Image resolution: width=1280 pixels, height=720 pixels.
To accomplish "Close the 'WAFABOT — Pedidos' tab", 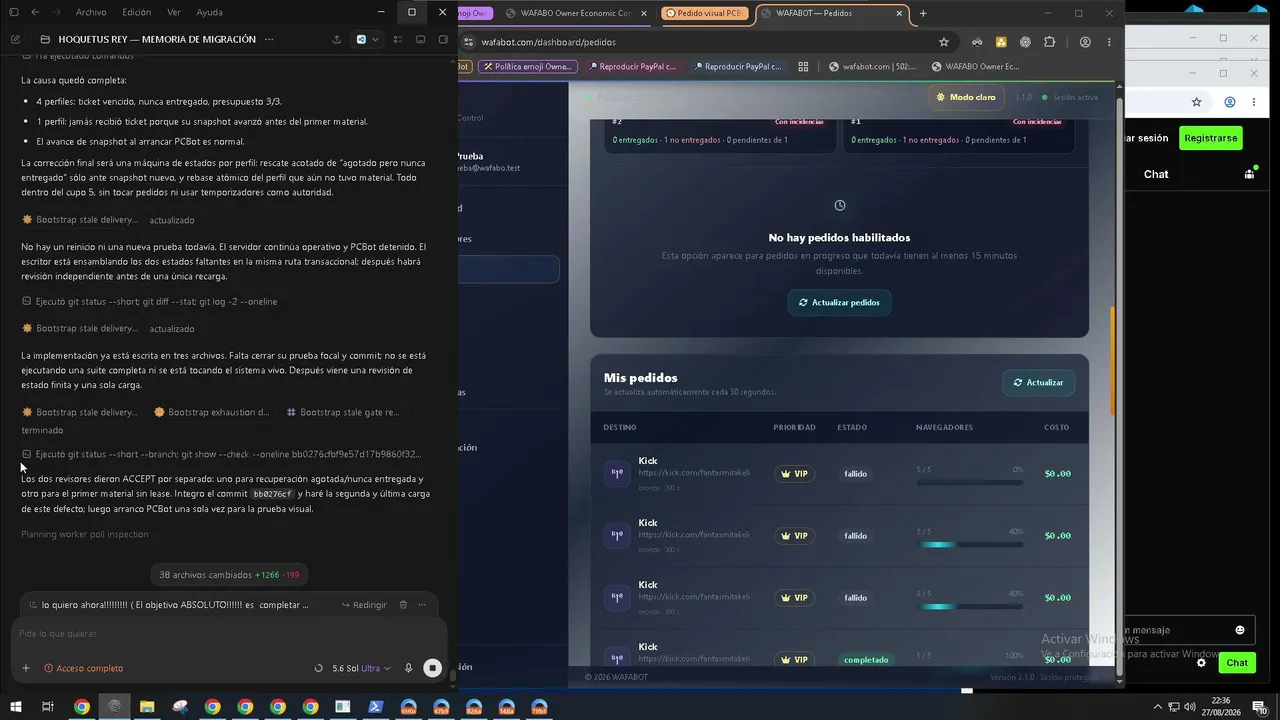I will pyautogui.click(x=899, y=13).
